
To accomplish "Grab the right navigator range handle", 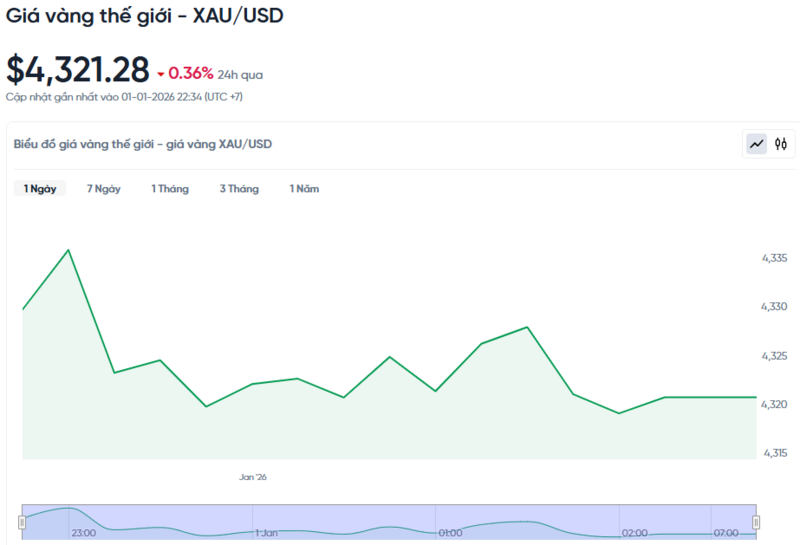I will pos(756,521).
